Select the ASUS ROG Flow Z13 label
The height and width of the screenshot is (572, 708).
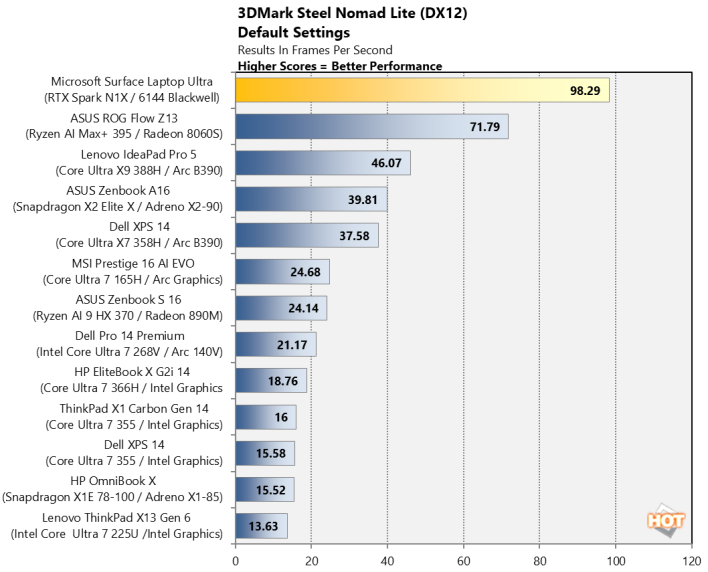(x=124, y=118)
